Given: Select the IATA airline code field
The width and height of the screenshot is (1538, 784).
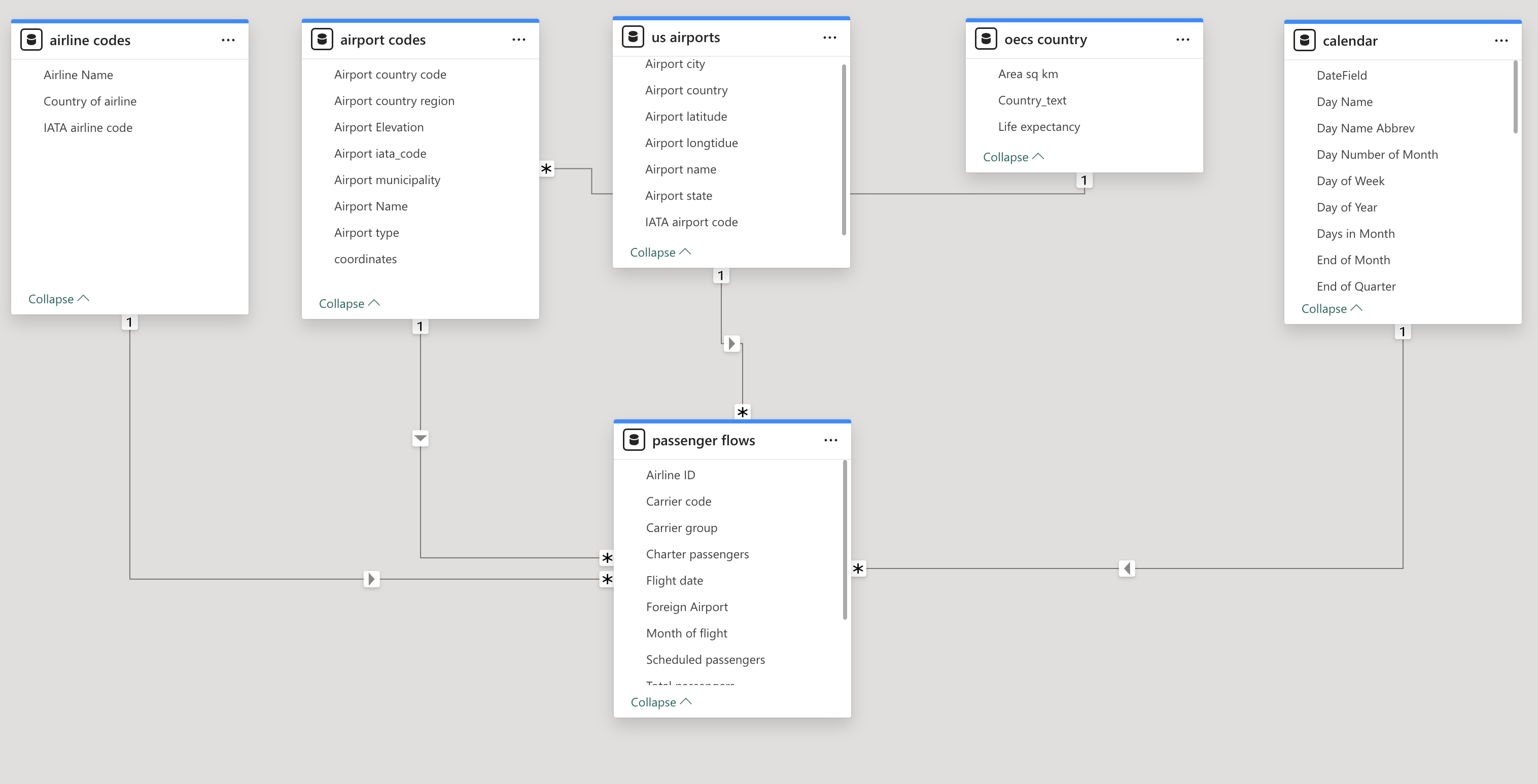Looking at the screenshot, I should point(88,128).
